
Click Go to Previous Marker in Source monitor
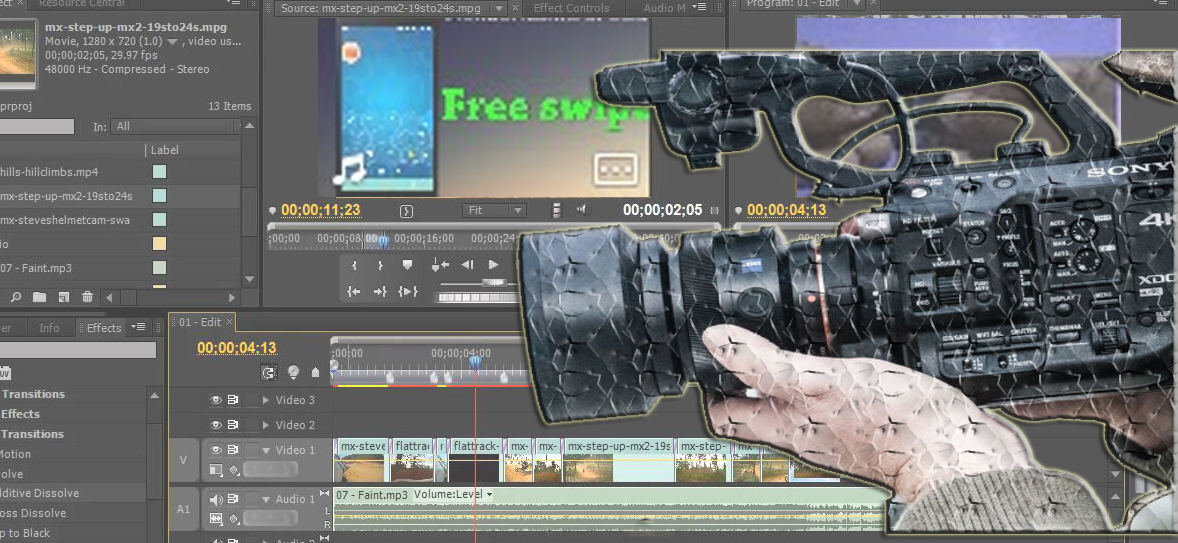440,264
